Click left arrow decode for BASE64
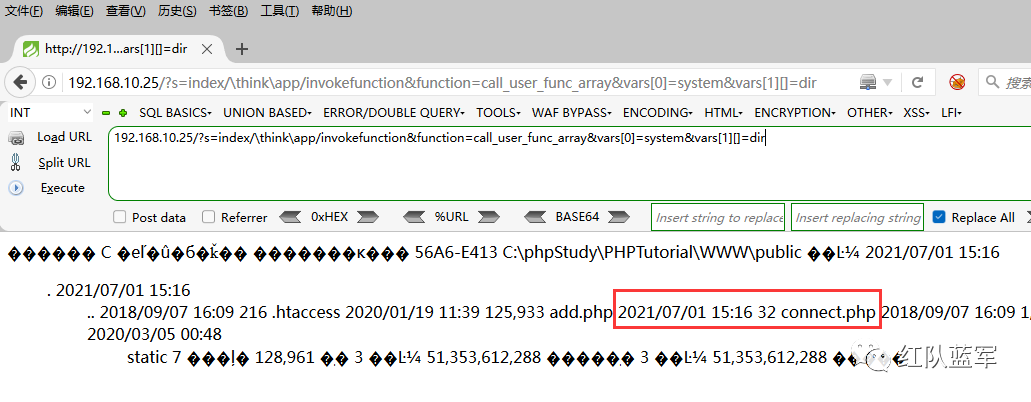 click(536, 216)
